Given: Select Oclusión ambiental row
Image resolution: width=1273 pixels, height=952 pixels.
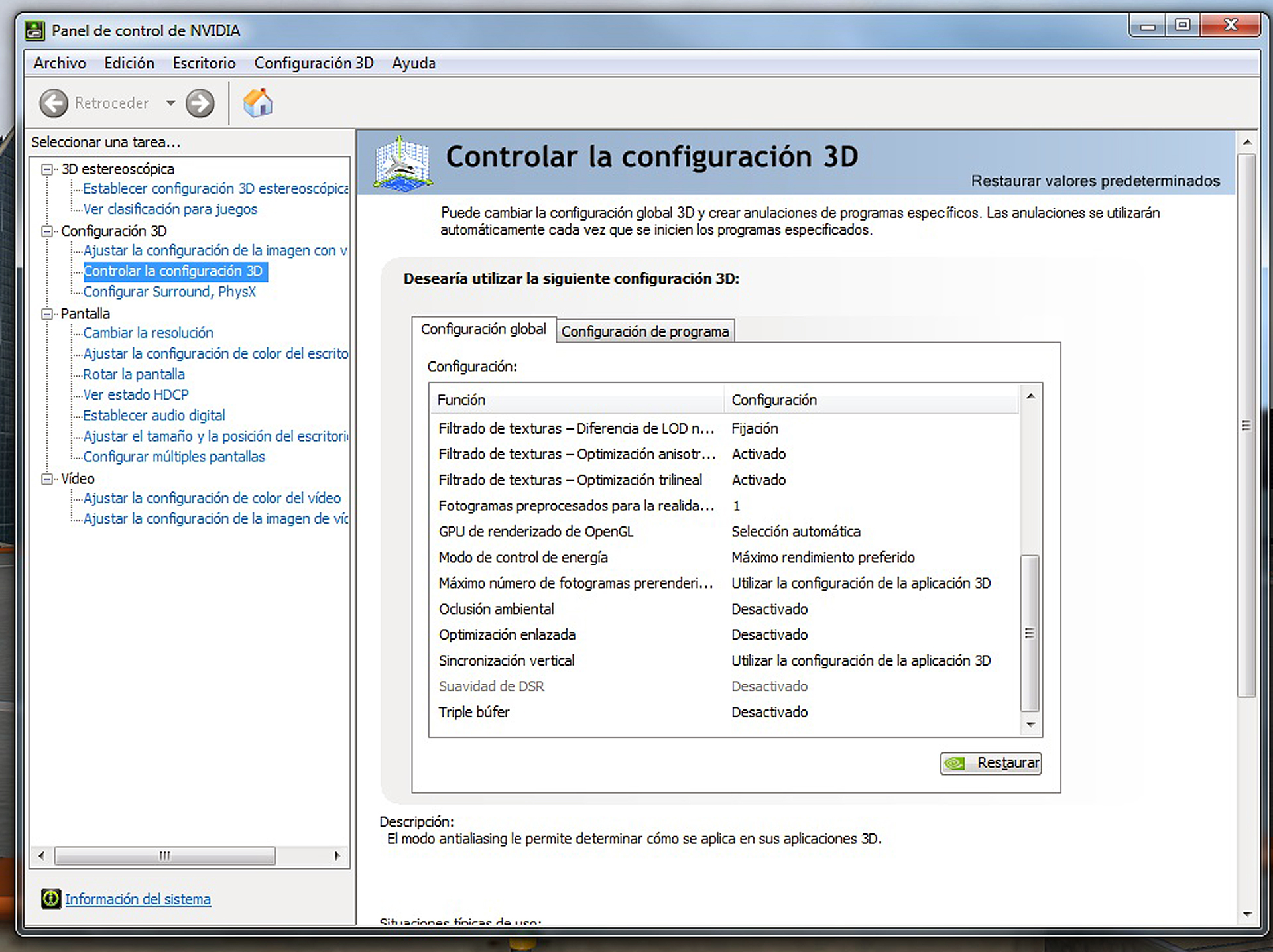Looking at the screenshot, I should (x=724, y=609).
